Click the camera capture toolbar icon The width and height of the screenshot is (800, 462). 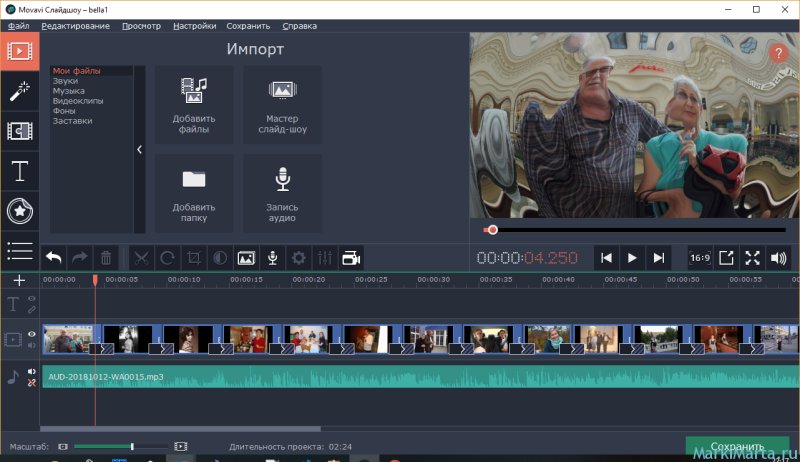coord(351,258)
